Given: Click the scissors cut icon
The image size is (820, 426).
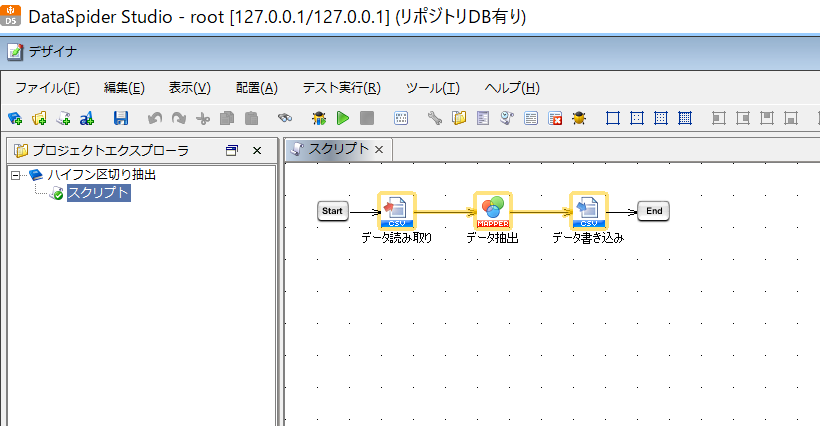Looking at the screenshot, I should click(x=203, y=119).
